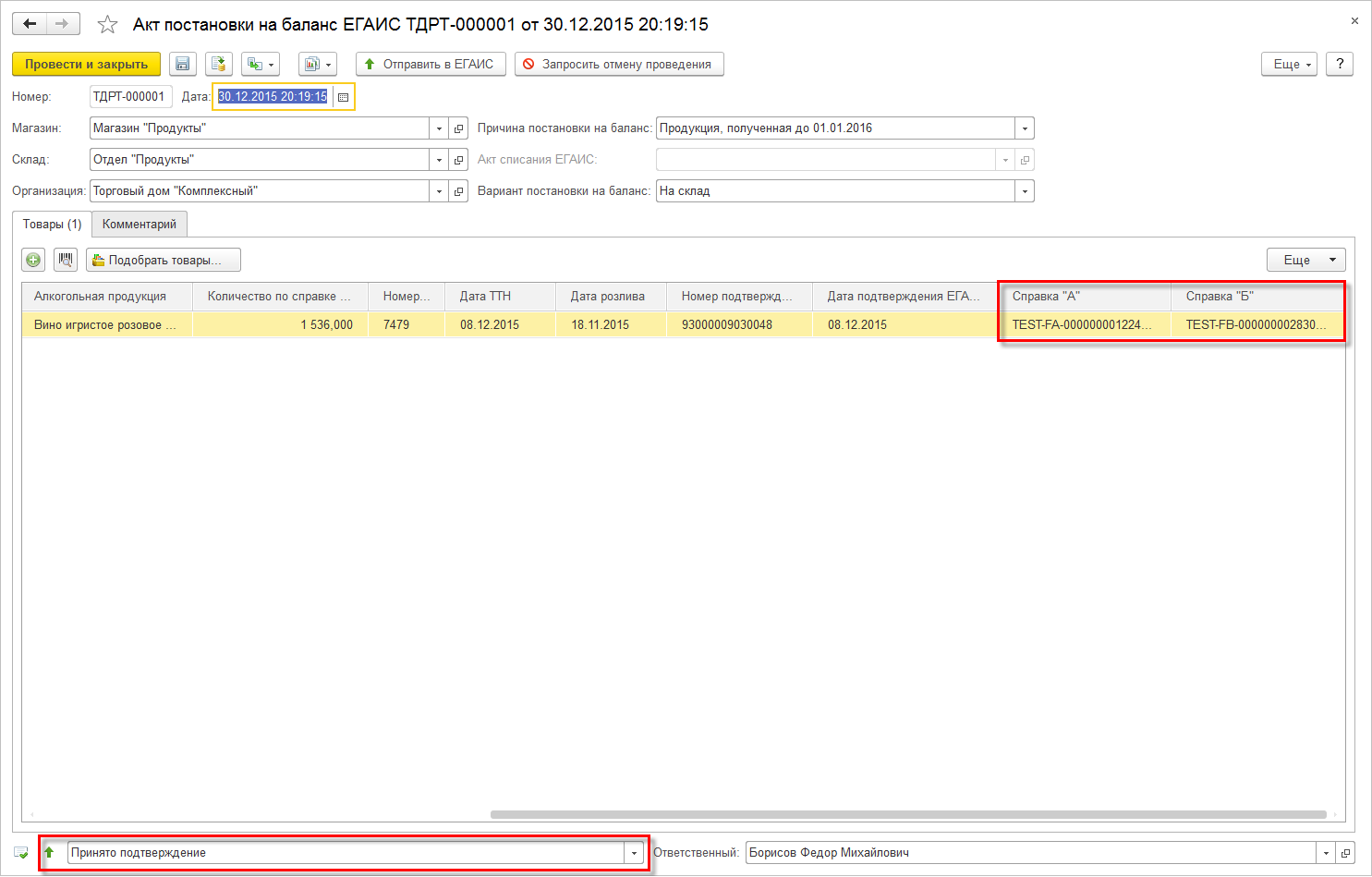The height and width of the screenshot is (877, 1372).
Task: Open the calendar picker for Дата
Action: pos(343,97)
